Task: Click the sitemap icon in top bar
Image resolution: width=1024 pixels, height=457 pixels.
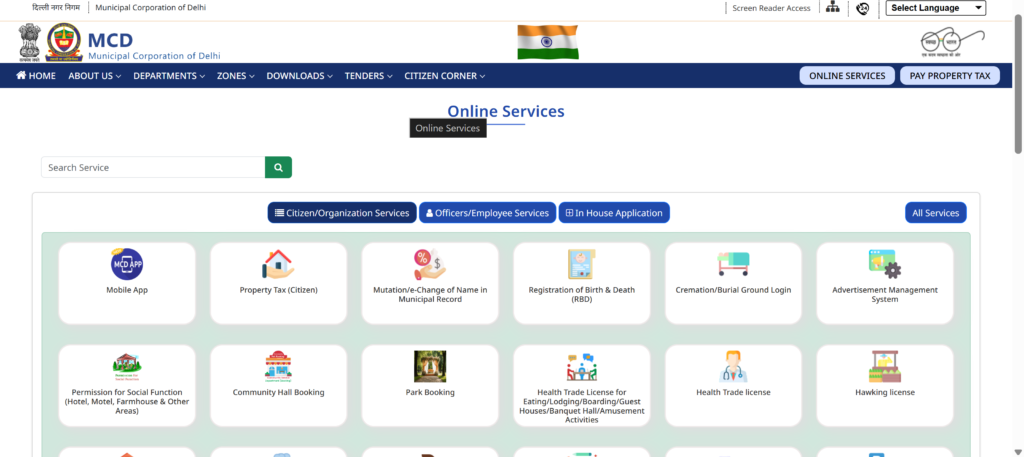Action: pyautogui.click(x=832, y=8)
